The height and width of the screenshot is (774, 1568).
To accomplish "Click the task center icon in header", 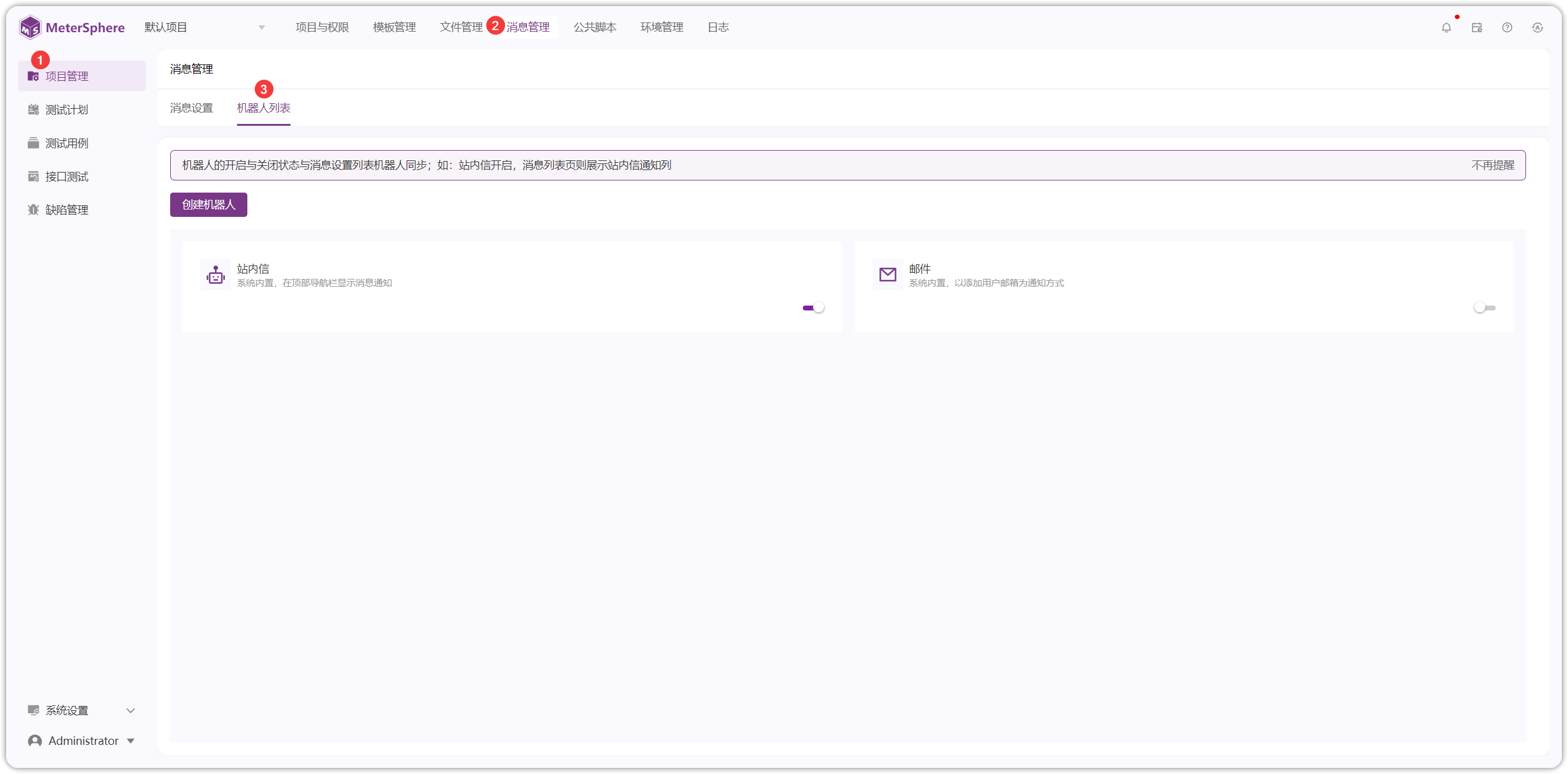I will 1477,27.
